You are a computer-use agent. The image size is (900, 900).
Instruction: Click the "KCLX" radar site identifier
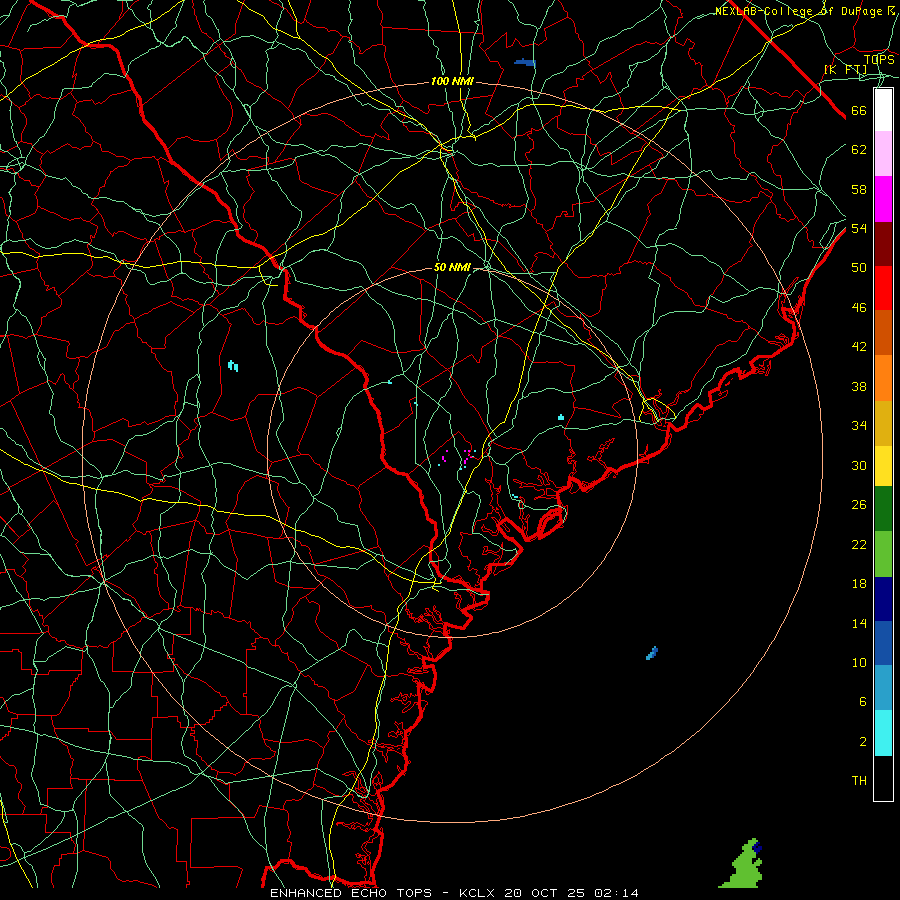click(478, 893)
